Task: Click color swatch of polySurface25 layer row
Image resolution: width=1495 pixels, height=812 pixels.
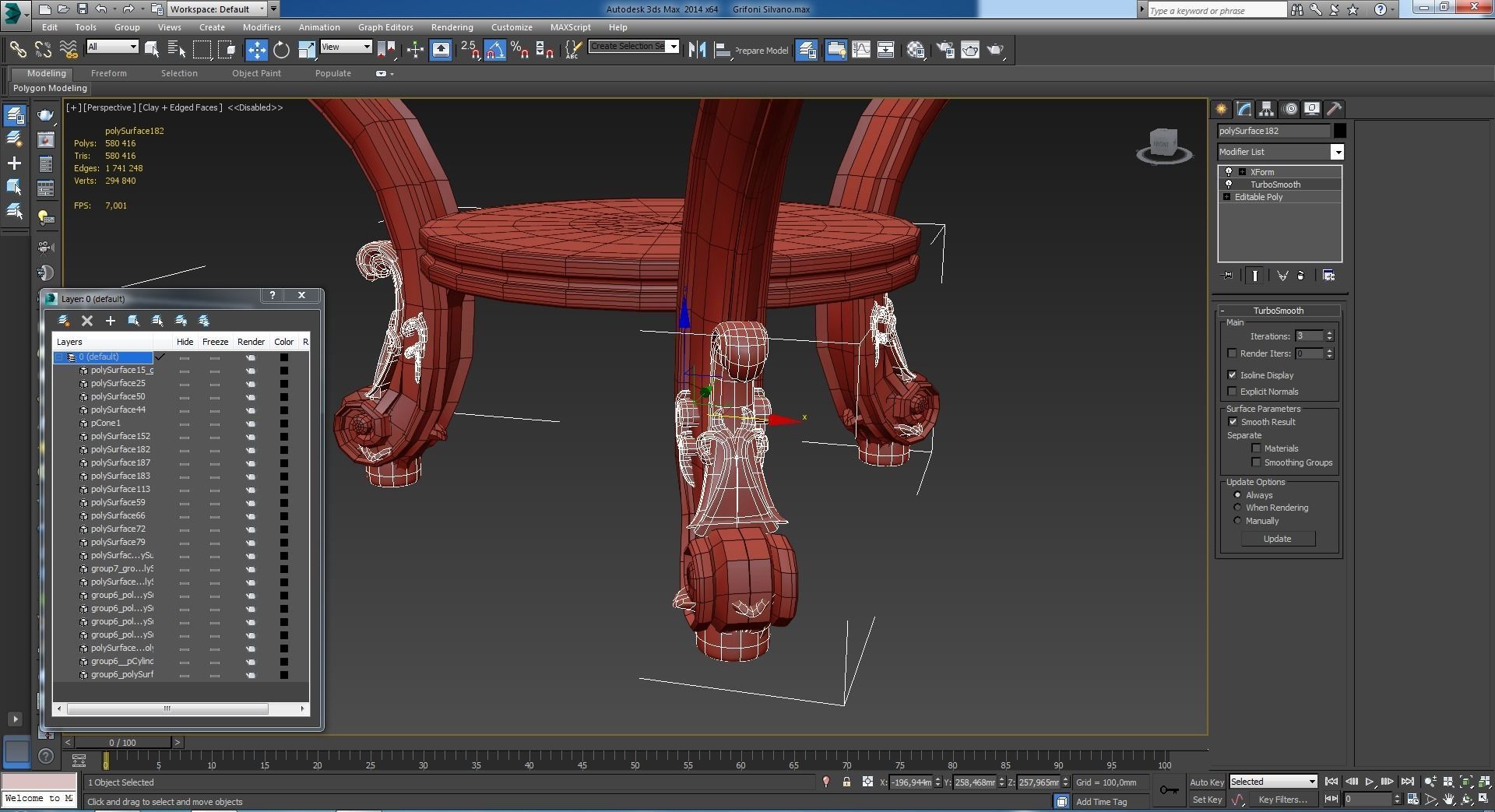Action: pyautogui.click(x=284, y=384)
